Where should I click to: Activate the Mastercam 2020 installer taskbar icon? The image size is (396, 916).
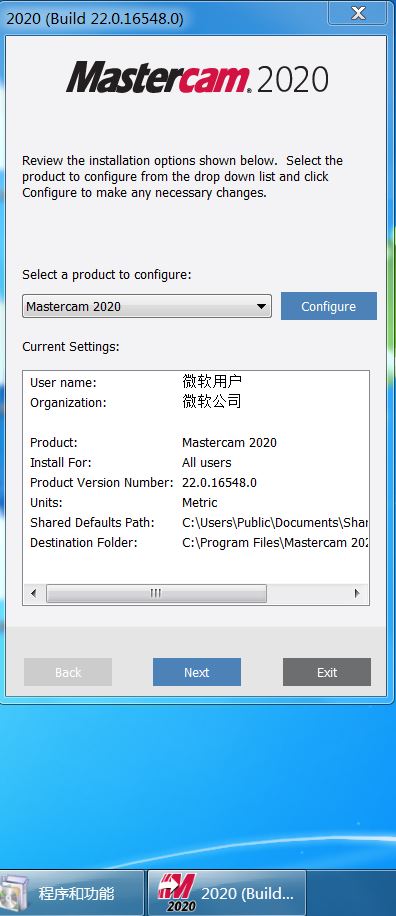click(227, 893)
